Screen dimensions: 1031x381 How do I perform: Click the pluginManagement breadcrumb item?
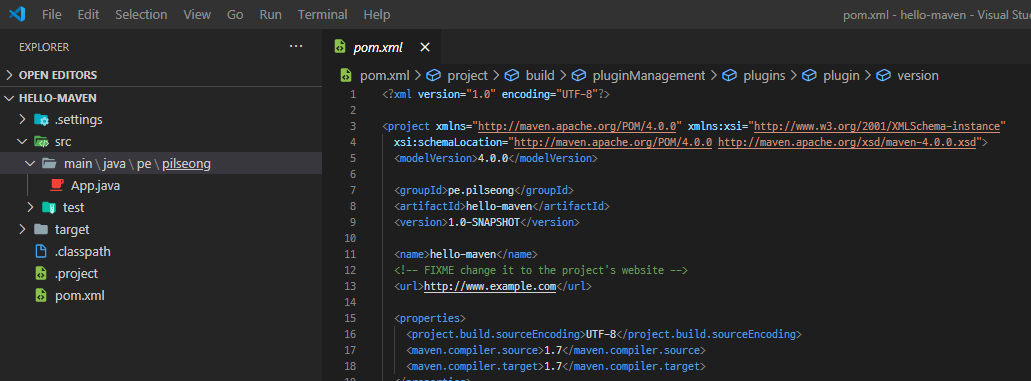click(648, 76)
